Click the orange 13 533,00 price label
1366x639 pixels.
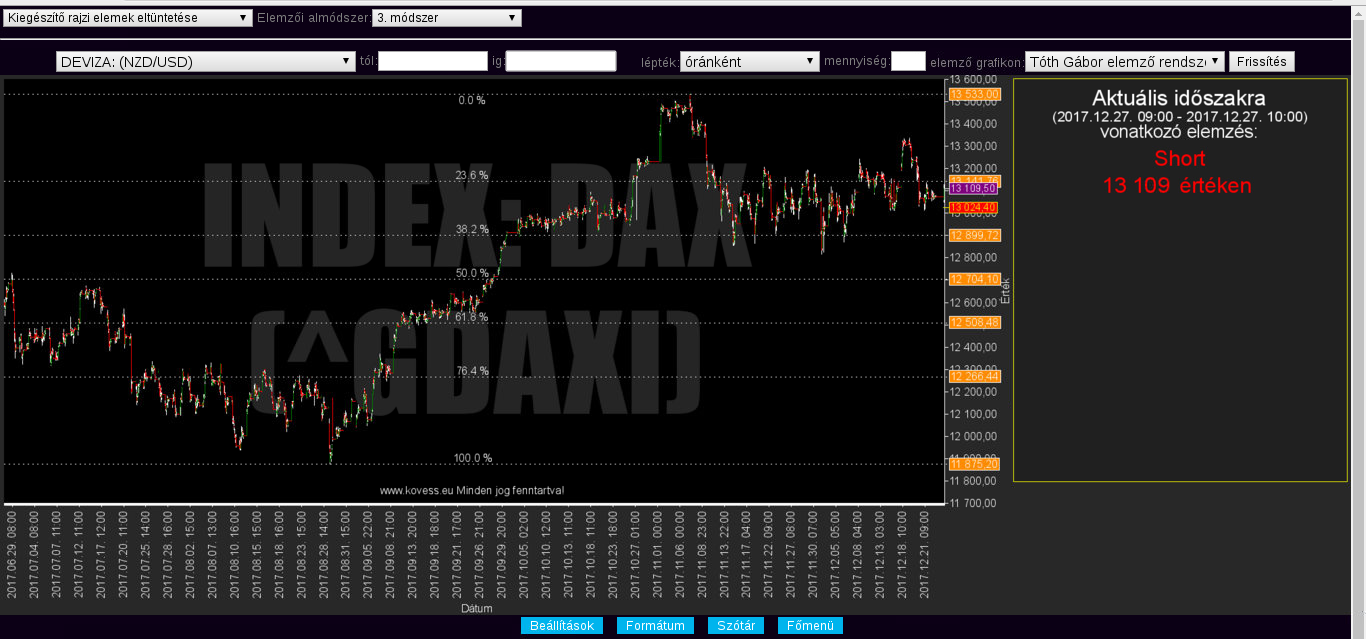tap(974, 94)
